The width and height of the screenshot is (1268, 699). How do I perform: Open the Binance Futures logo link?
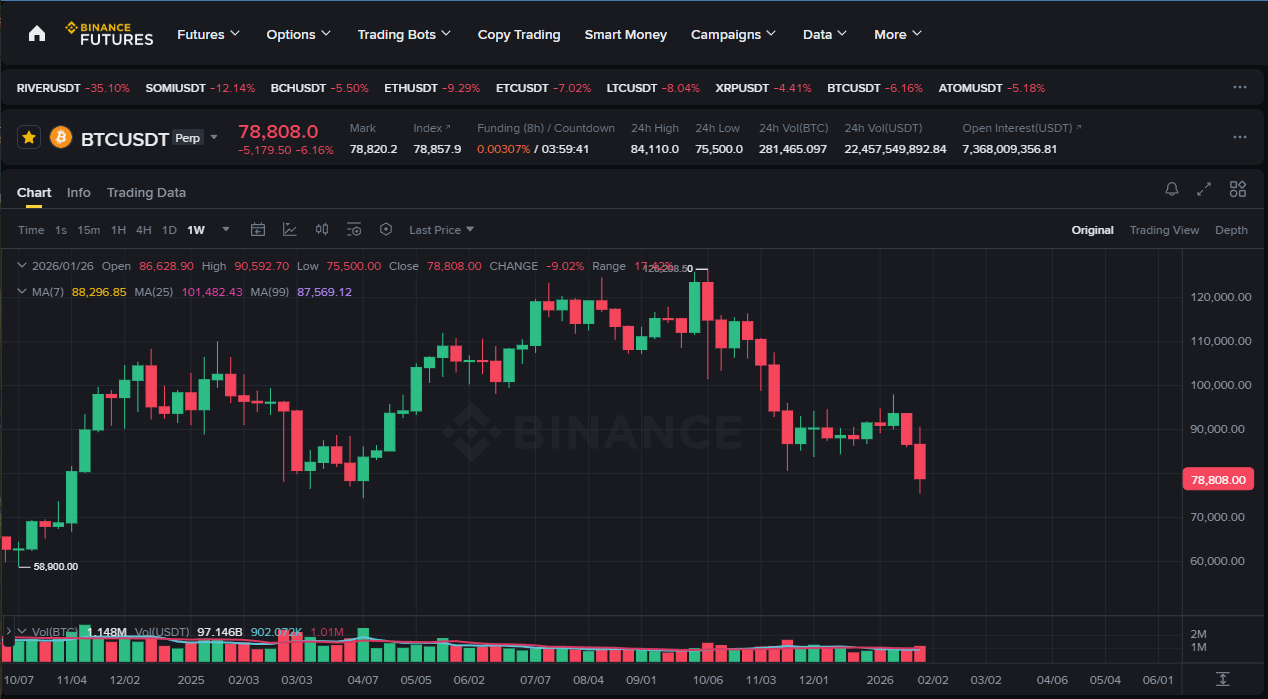[x=109, y=34]
